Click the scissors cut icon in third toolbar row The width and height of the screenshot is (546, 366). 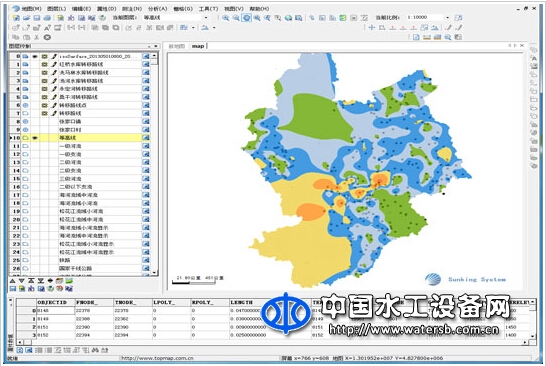tap(37, 37)
